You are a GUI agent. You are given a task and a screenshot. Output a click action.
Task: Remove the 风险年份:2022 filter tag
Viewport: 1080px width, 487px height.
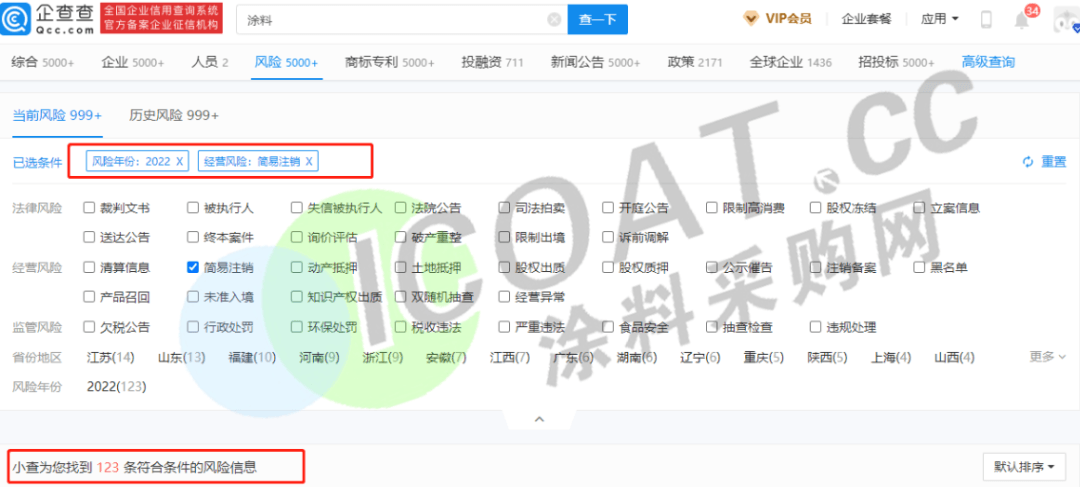180,161
